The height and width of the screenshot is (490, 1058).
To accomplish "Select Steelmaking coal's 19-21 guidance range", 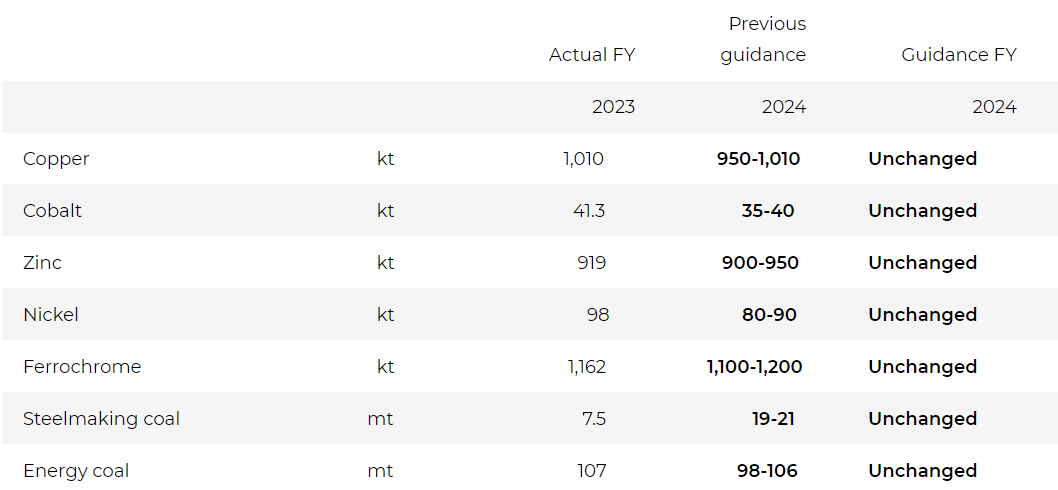I will point(773,419).
